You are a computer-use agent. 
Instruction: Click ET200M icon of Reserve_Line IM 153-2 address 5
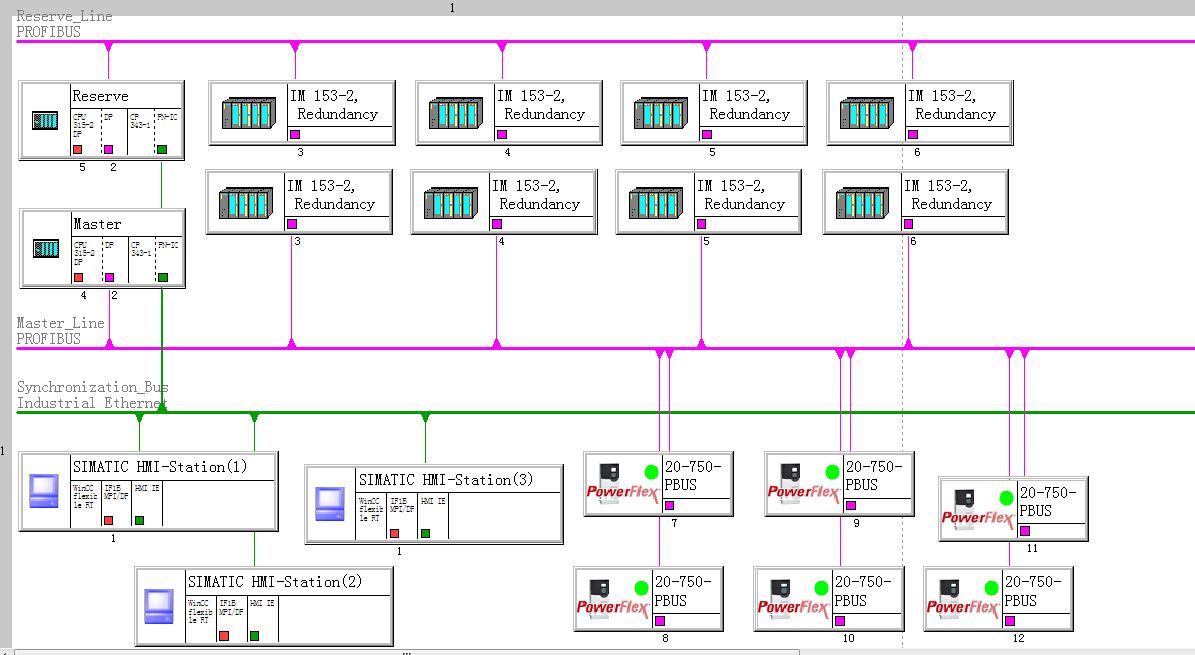661,113
